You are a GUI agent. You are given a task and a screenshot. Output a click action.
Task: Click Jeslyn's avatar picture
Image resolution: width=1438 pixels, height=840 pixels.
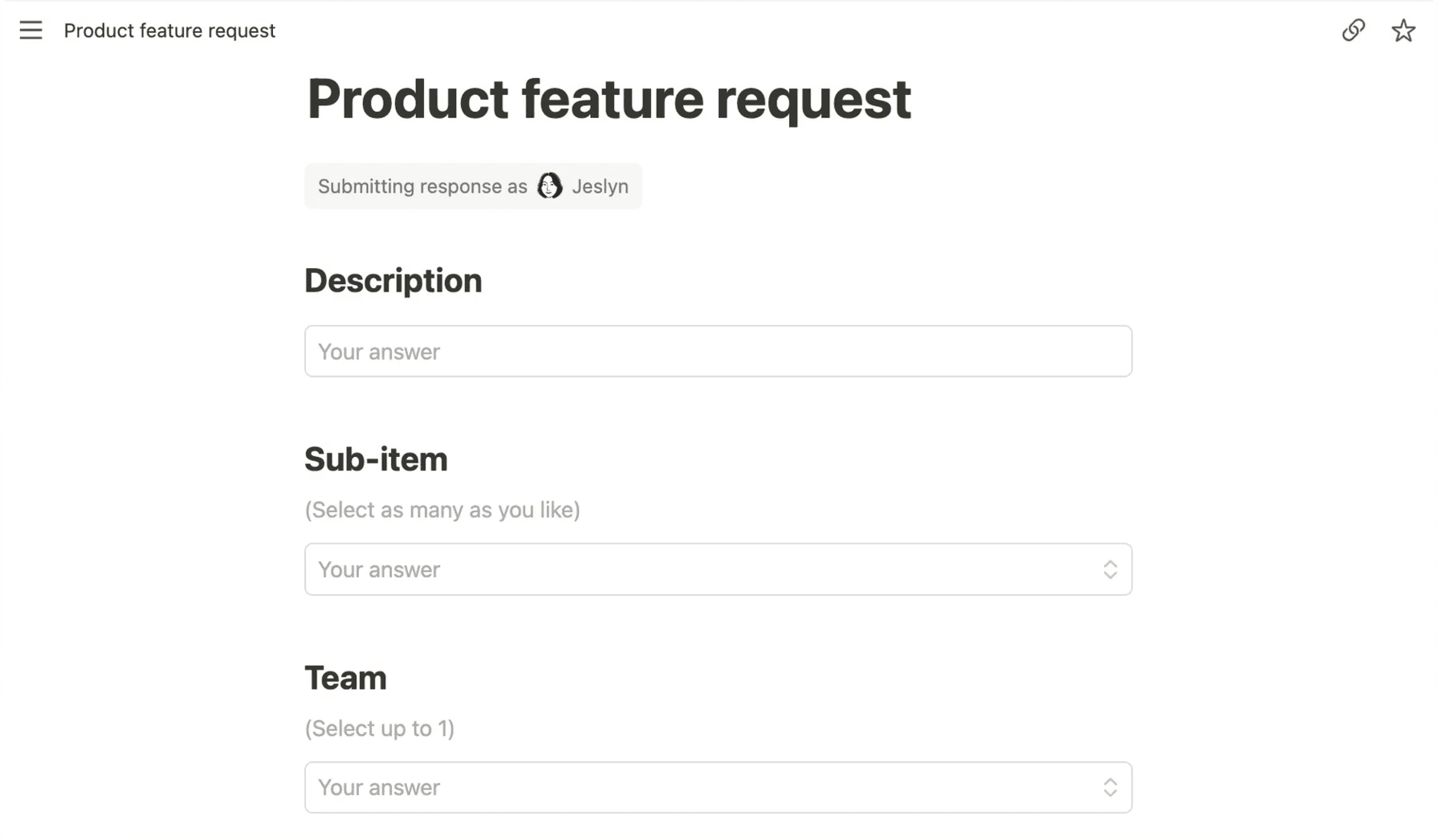pos(549,186)
